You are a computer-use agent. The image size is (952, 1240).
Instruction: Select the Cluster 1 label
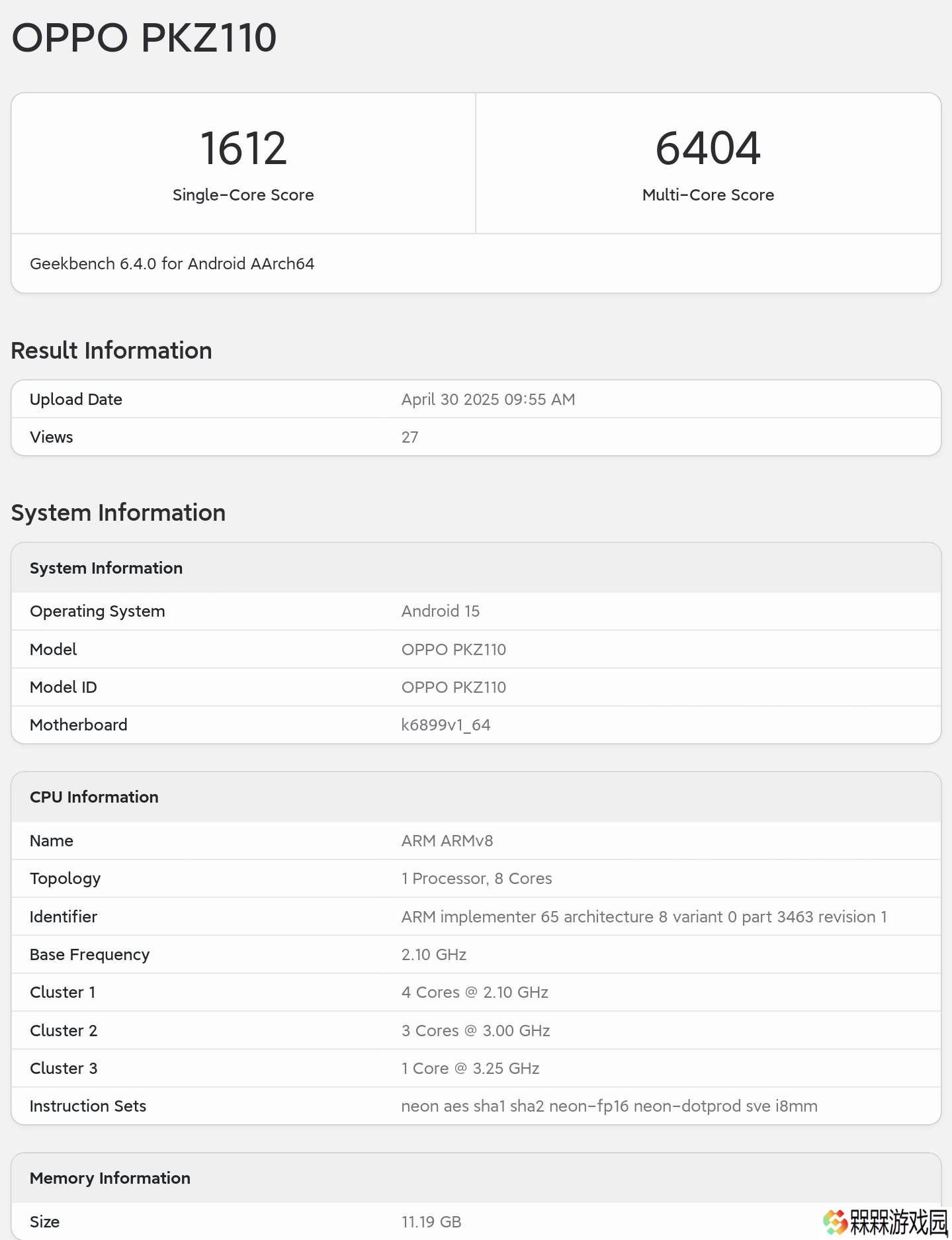tap(63, 993)
